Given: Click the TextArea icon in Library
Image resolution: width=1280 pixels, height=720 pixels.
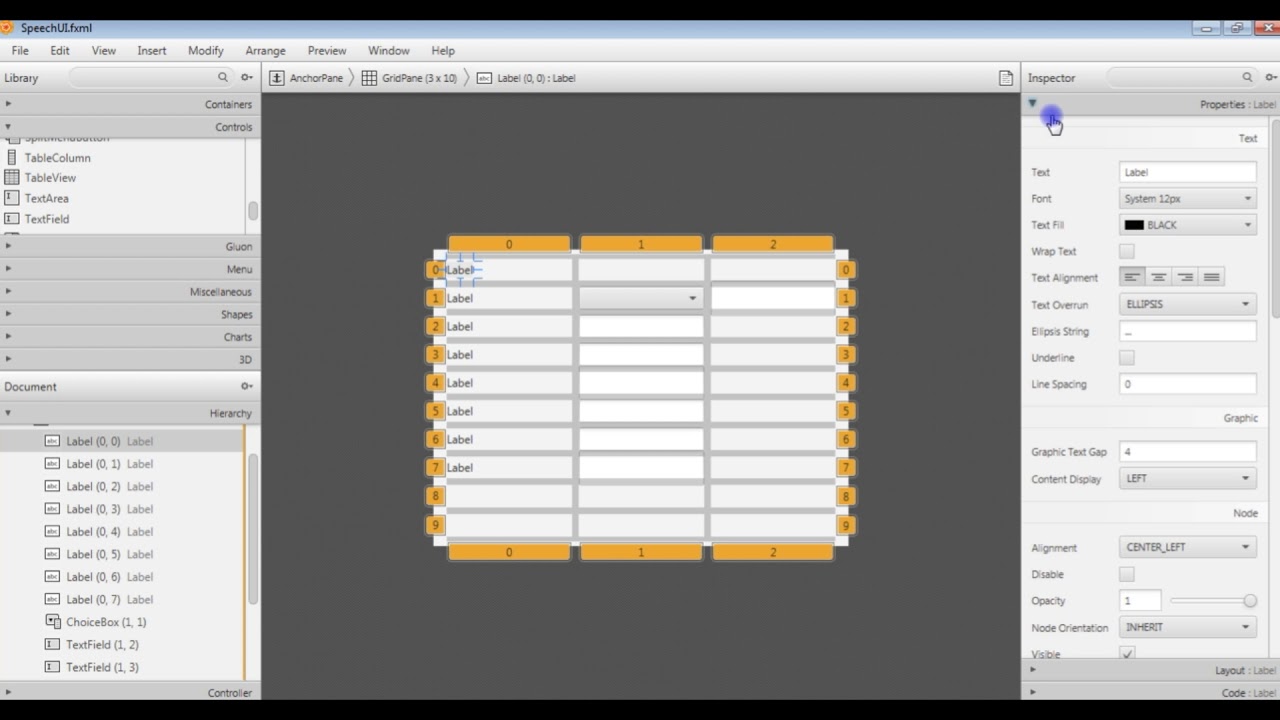Looking at the screenshot, I should (12, 198).
